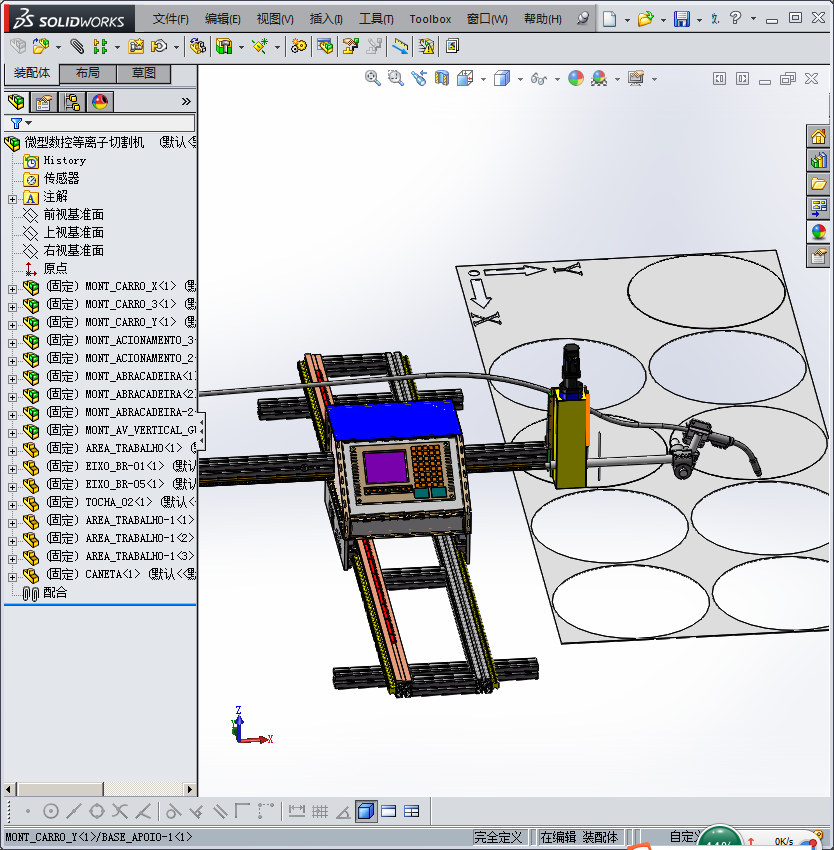Select the 前视基准面 plane

pyautogui.click(x=73, y=215)
